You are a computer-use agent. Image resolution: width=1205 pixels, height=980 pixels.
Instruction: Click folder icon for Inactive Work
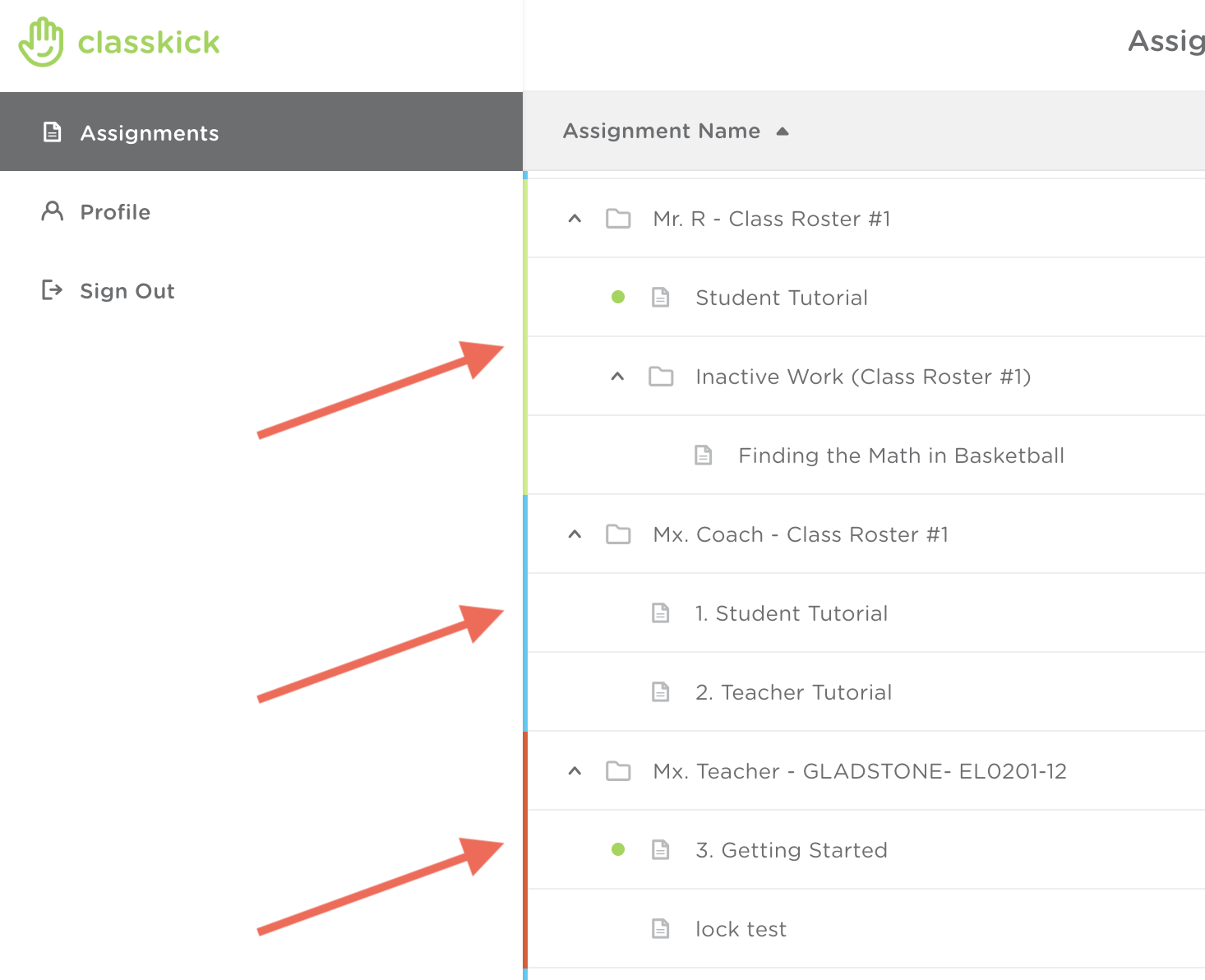[x=661, y=377]
